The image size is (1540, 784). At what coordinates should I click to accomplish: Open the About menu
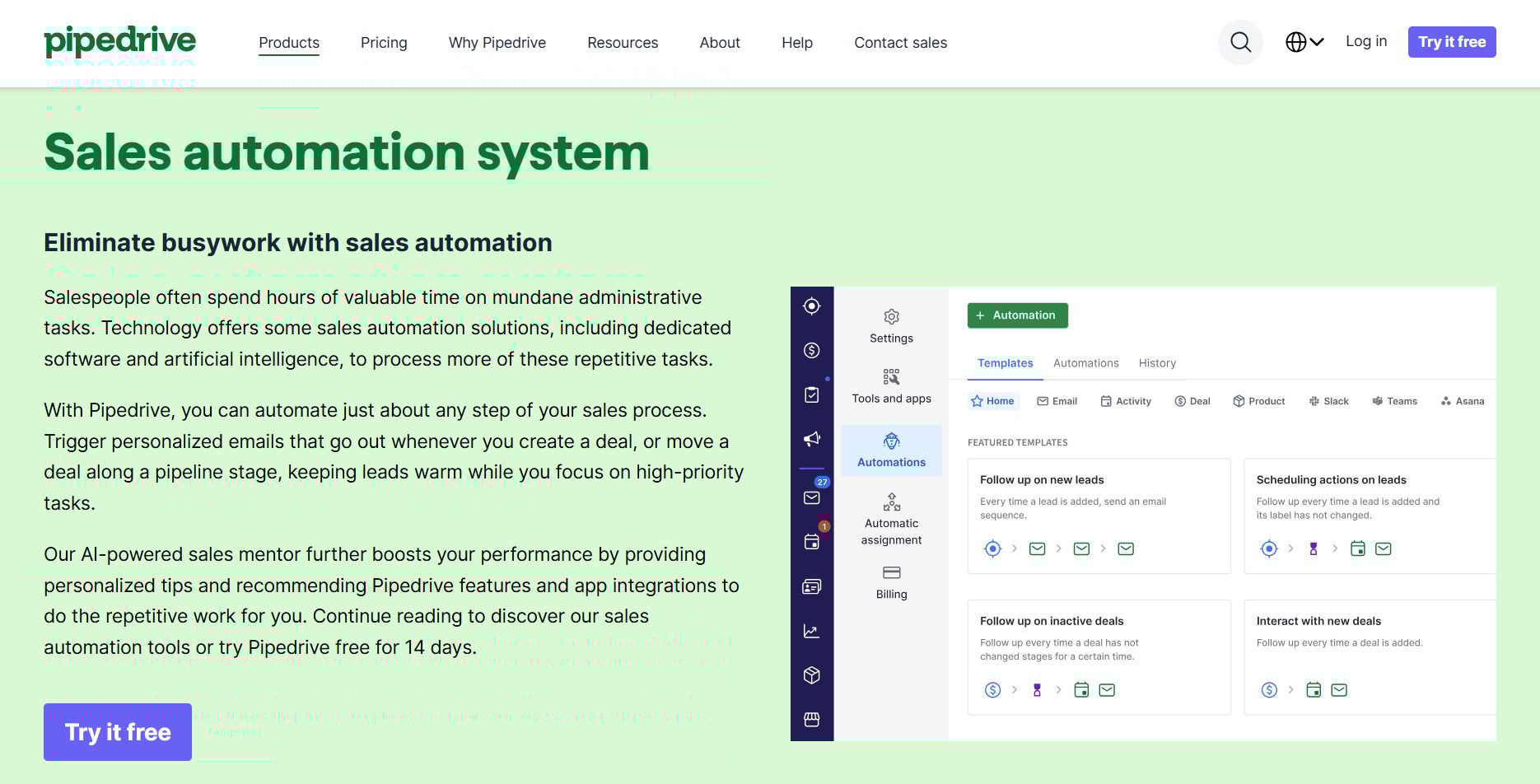click(720, 43)
